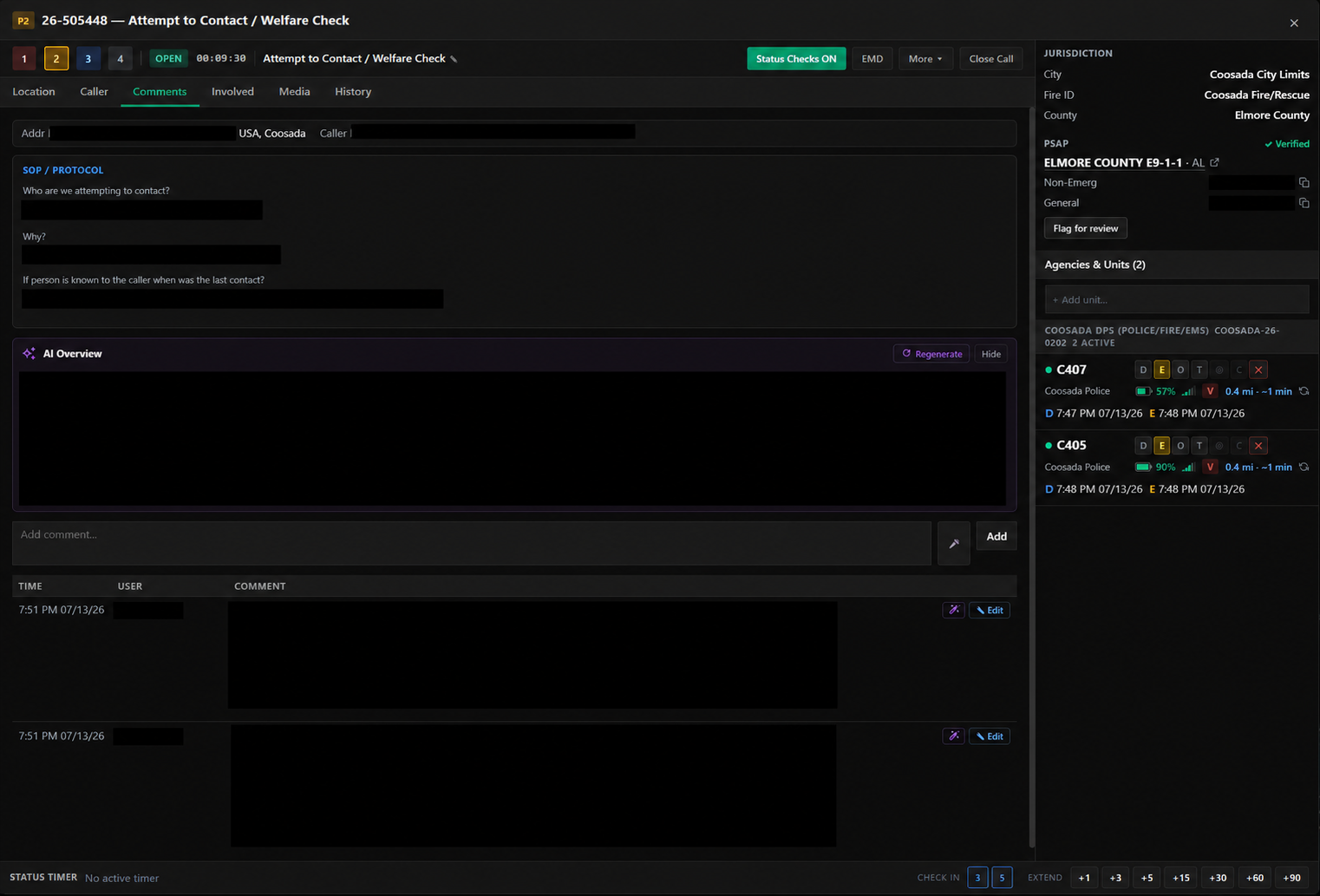Screen dimensions: 1320x896
Task: Remove unit C407 with the red X
Action: 1258,370
